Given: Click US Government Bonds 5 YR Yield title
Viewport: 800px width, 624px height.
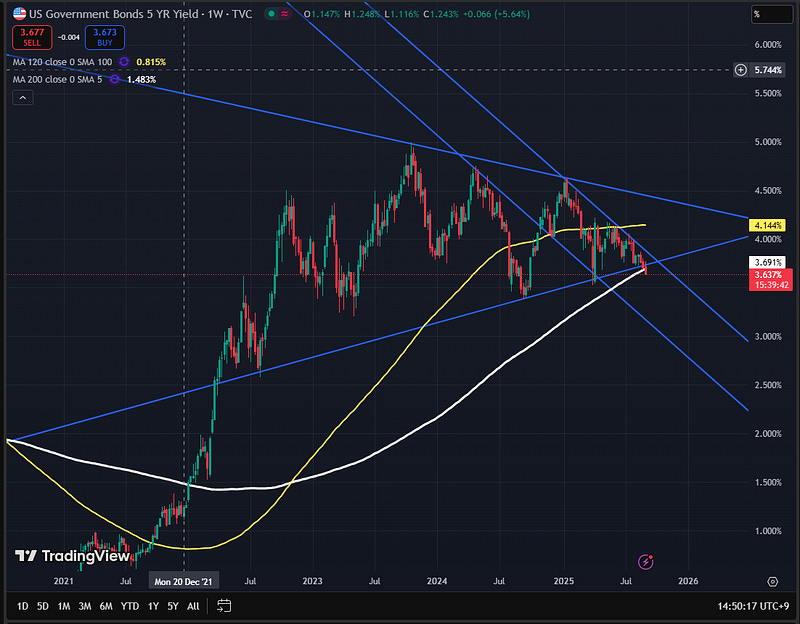Looking at the screenshot, I should pos(113,14).
